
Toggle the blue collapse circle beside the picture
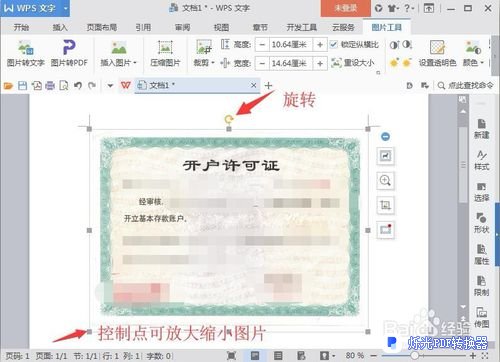click(385, 136)
